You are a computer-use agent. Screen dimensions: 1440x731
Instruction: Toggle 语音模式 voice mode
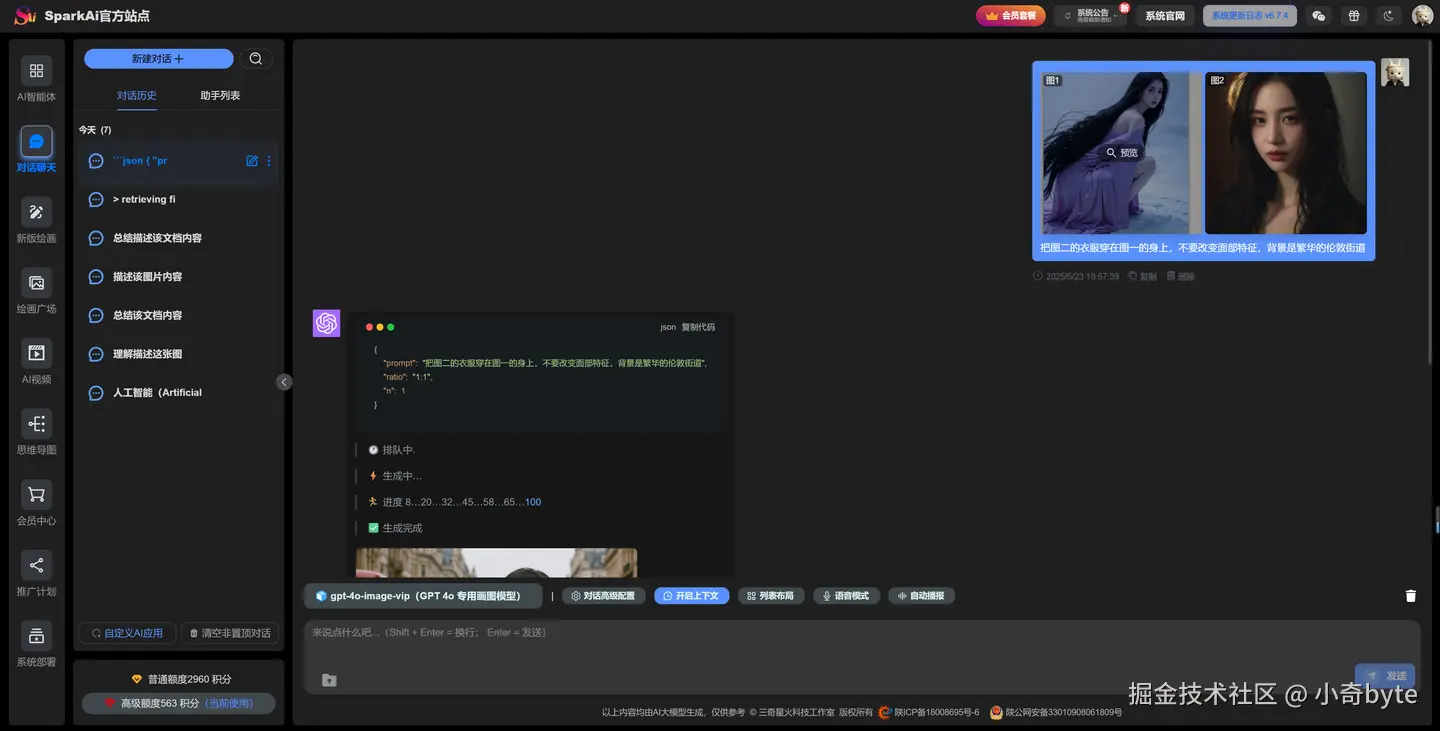pyautogui.click(x=846, y=596)
